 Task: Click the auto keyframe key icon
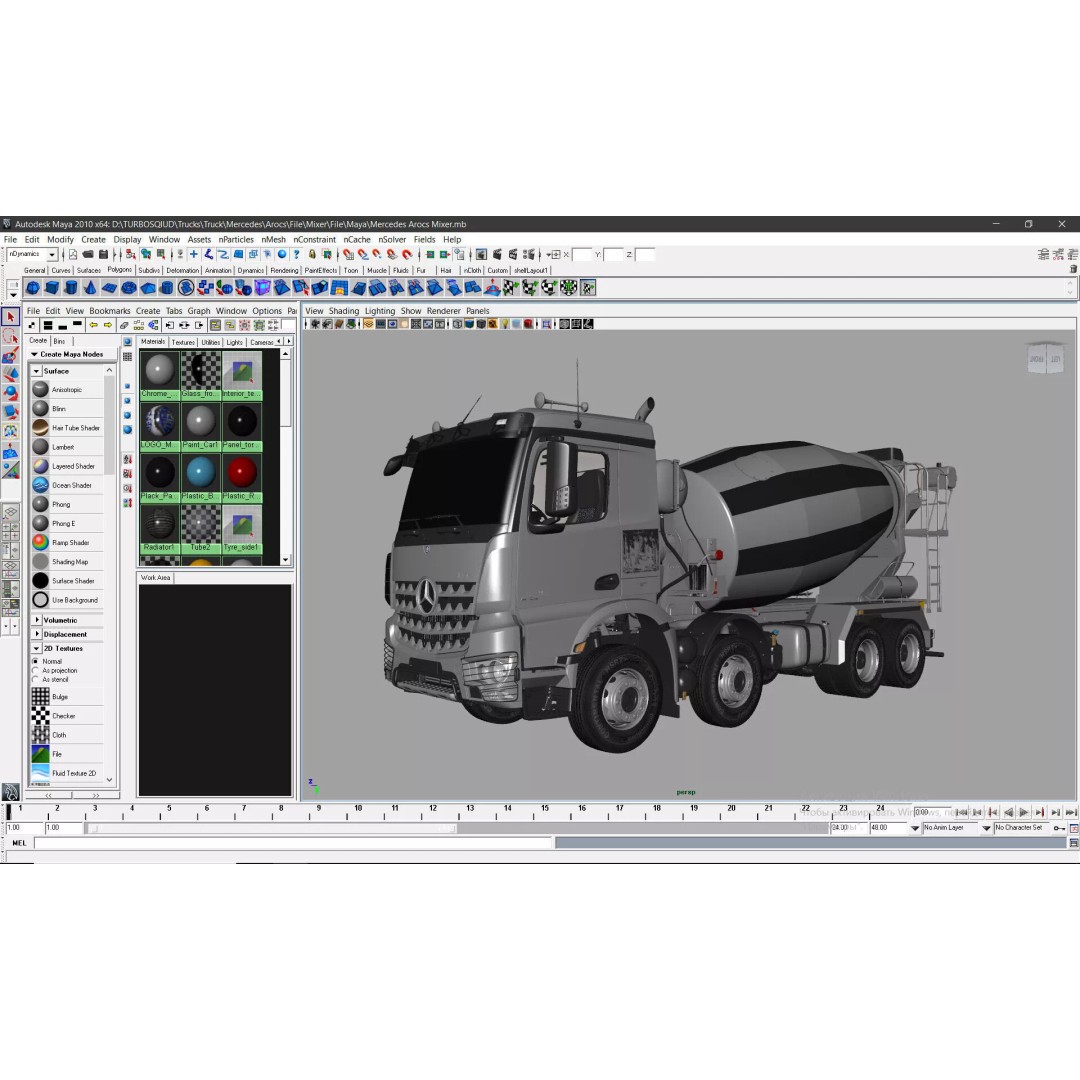[1059, 827]
